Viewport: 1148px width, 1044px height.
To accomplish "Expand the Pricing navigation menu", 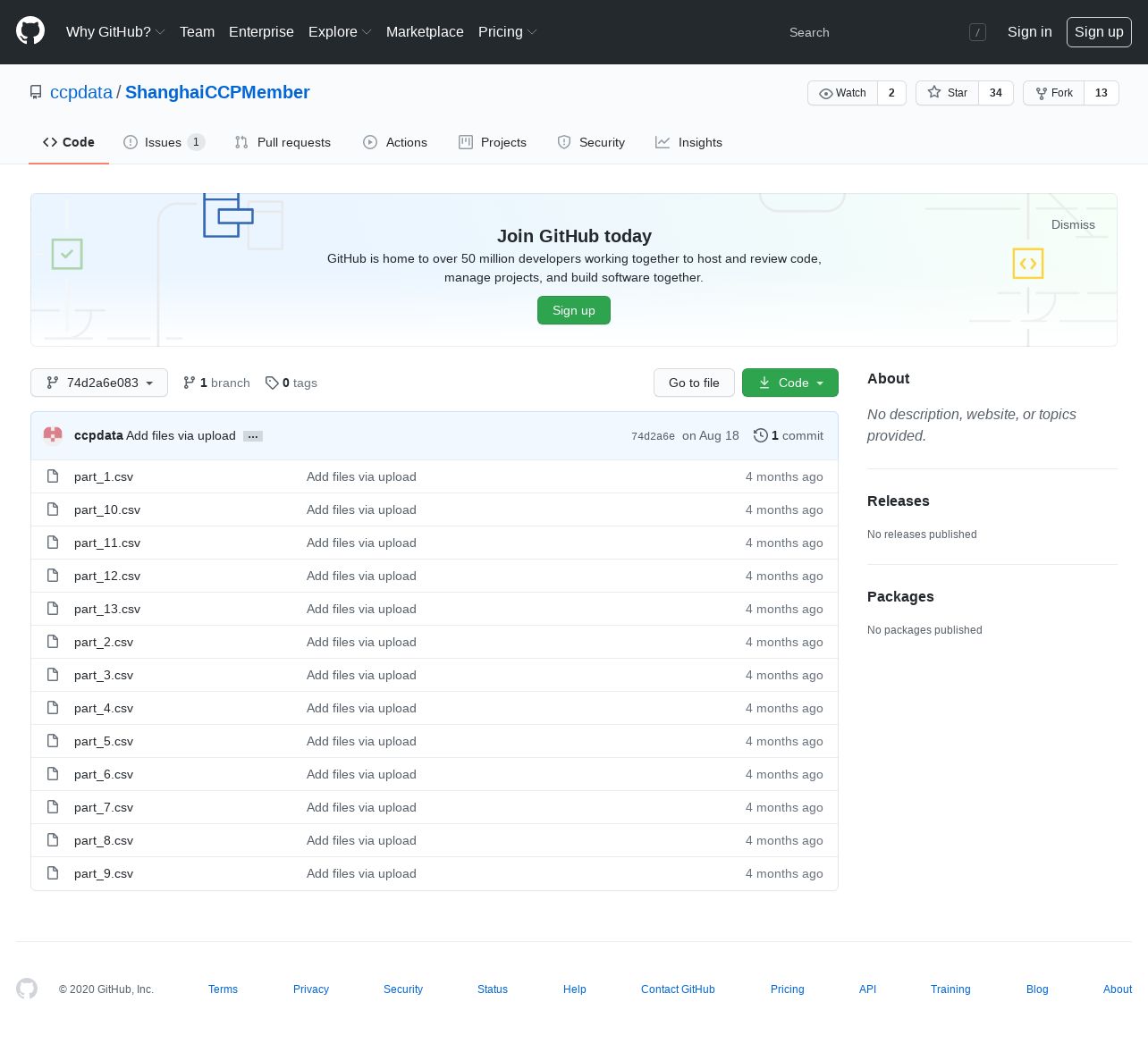I will 508,32.
